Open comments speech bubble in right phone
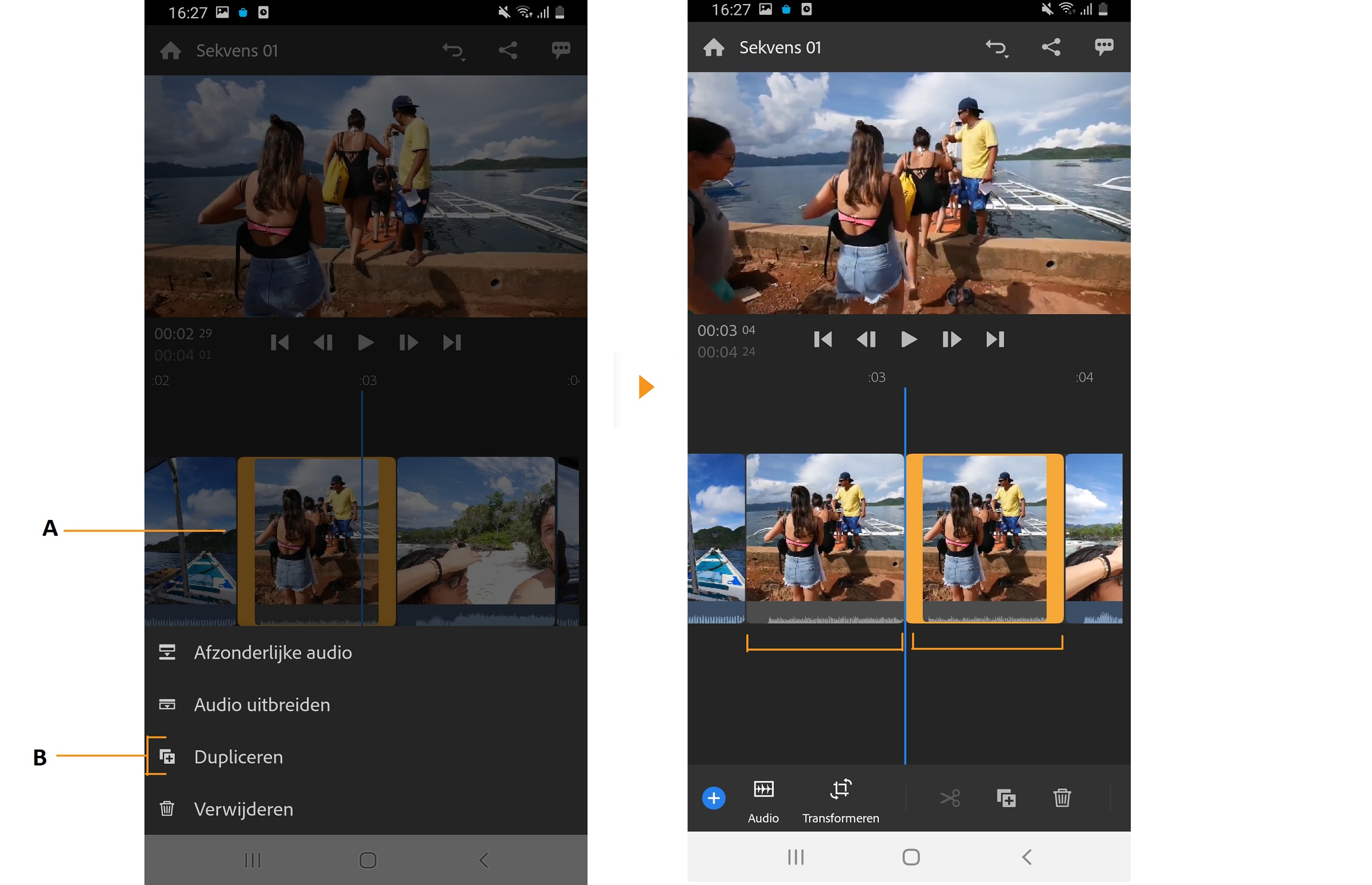1372x885 pixels. coord(1103,47)
